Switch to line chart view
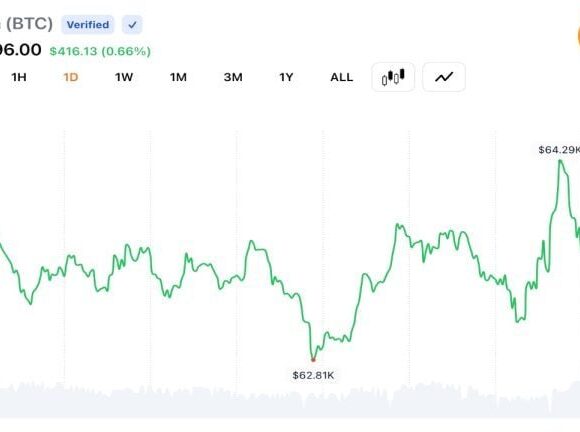Viewport: 580px width, 432px height. (x=444, y=77)
